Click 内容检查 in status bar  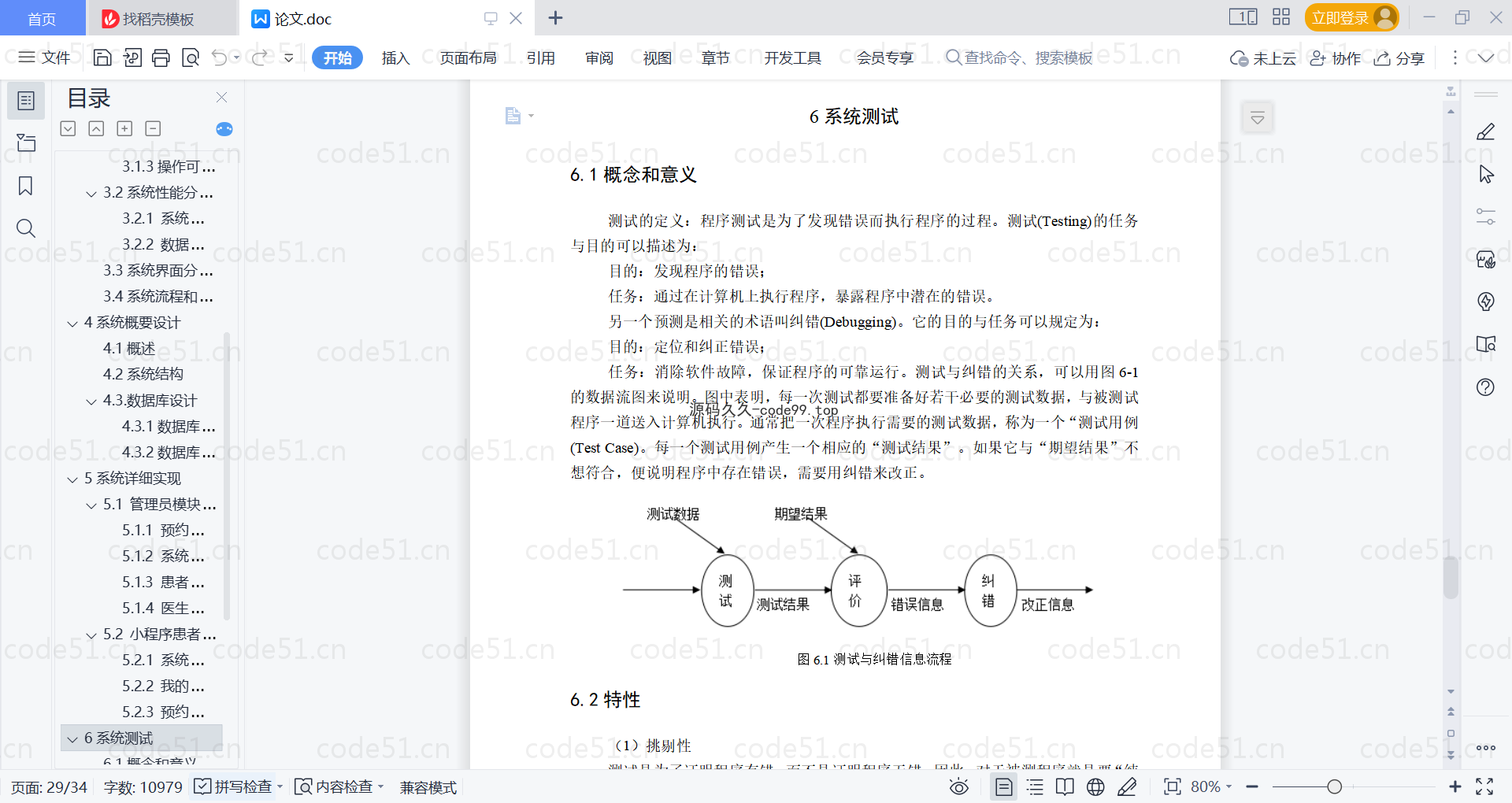click(x=339, y=786)
